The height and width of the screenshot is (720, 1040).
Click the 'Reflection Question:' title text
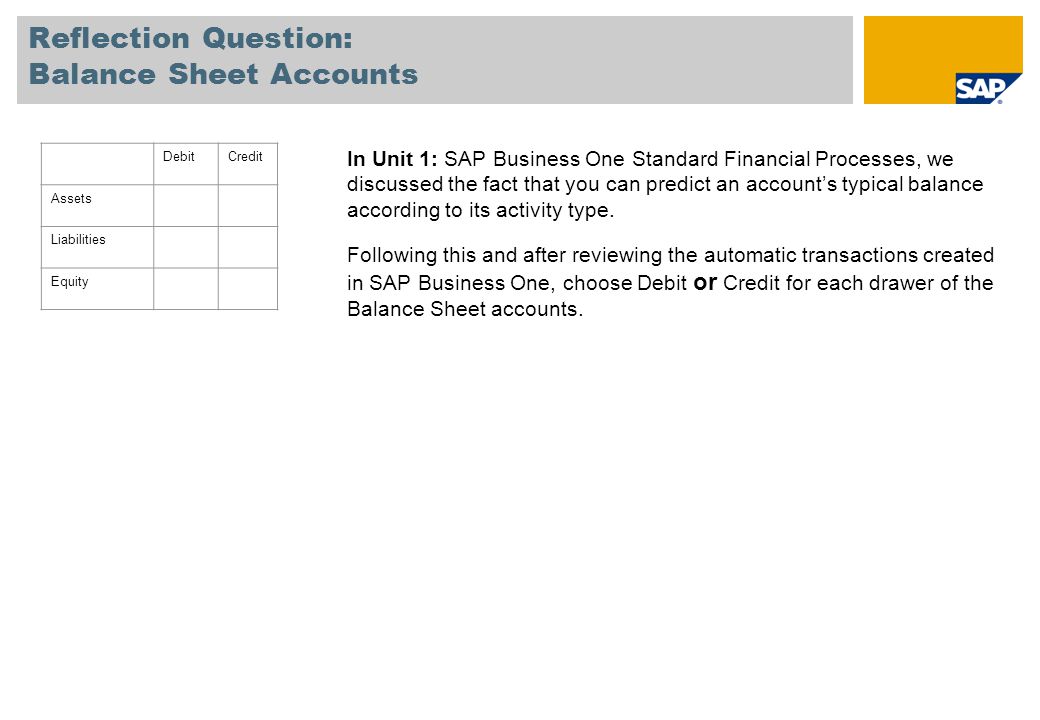pos(191,38)
